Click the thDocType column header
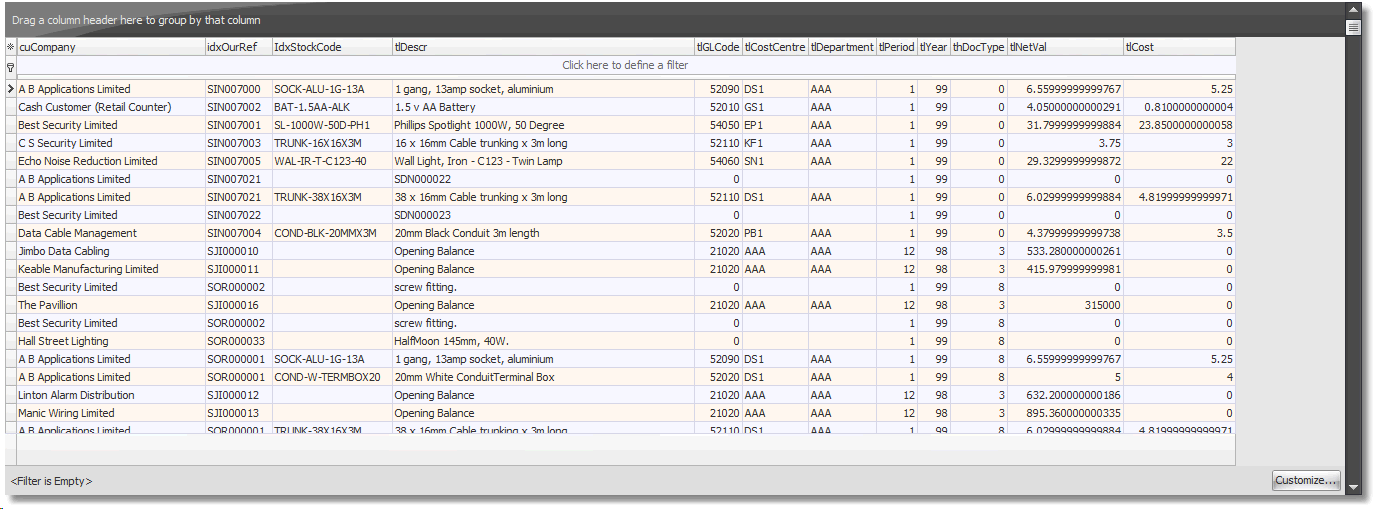This screenshot has height=509, width=1373. tap(979, 47)
